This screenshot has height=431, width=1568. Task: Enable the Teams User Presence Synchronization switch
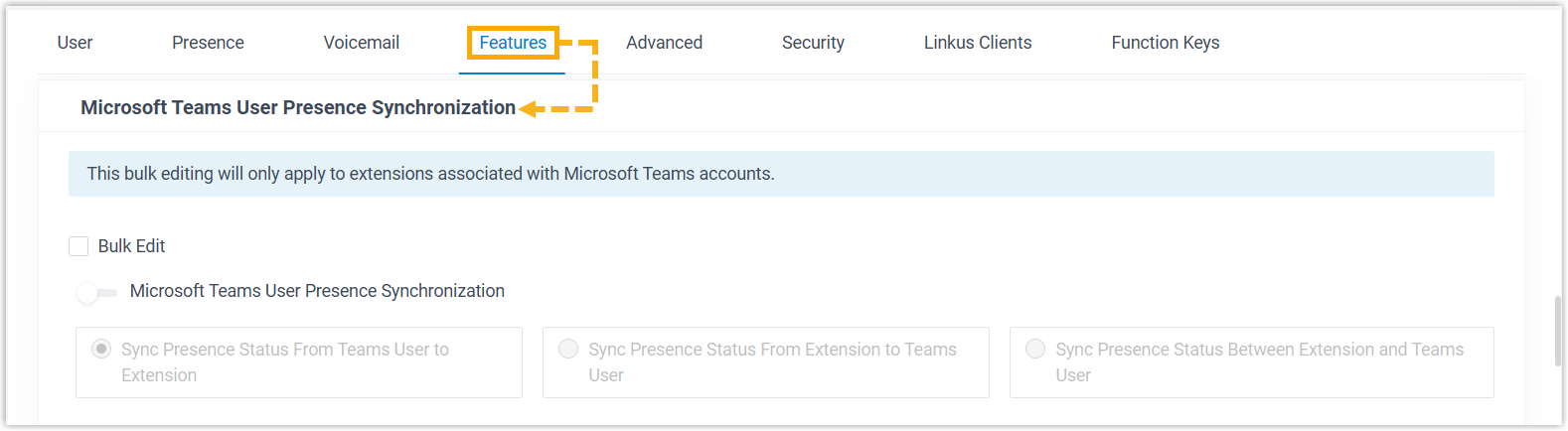click(x=96, y=292)
